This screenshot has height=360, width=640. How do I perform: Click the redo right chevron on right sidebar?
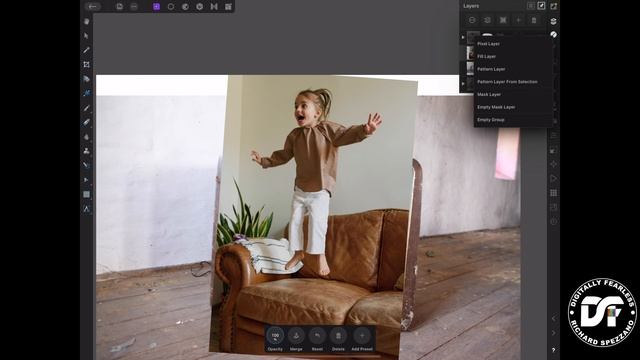point(553,333)
